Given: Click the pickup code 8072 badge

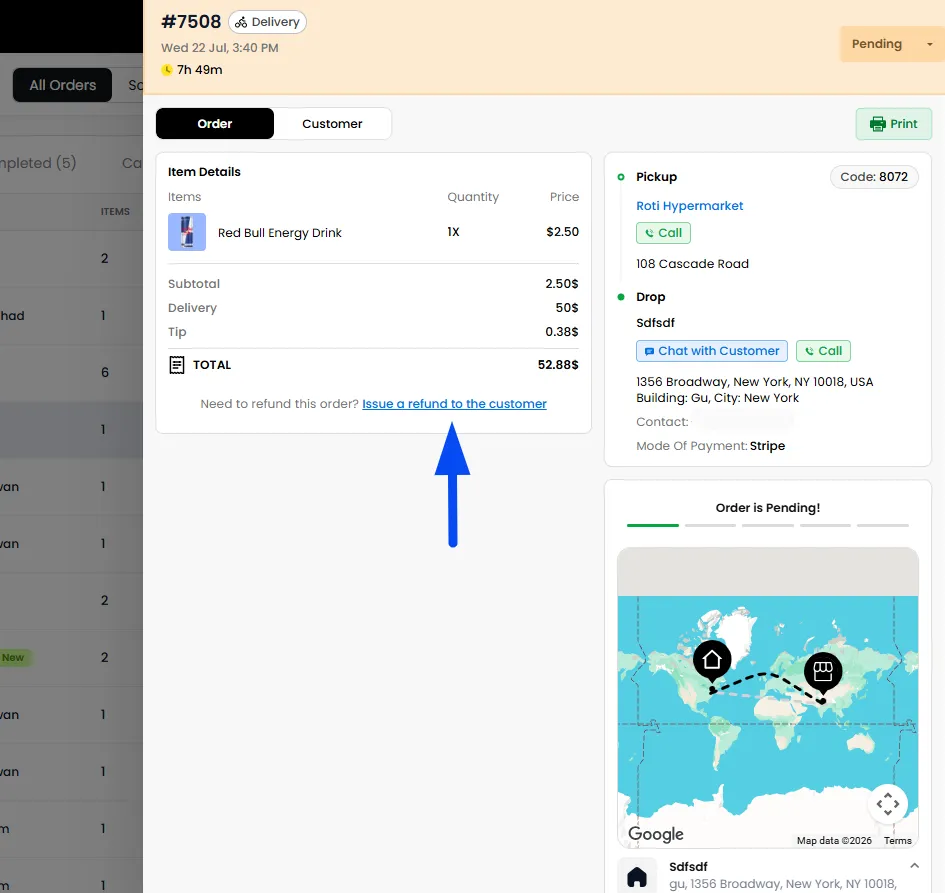Looking at the screenshot, I should pyautogui.click(x=874, y=177).
